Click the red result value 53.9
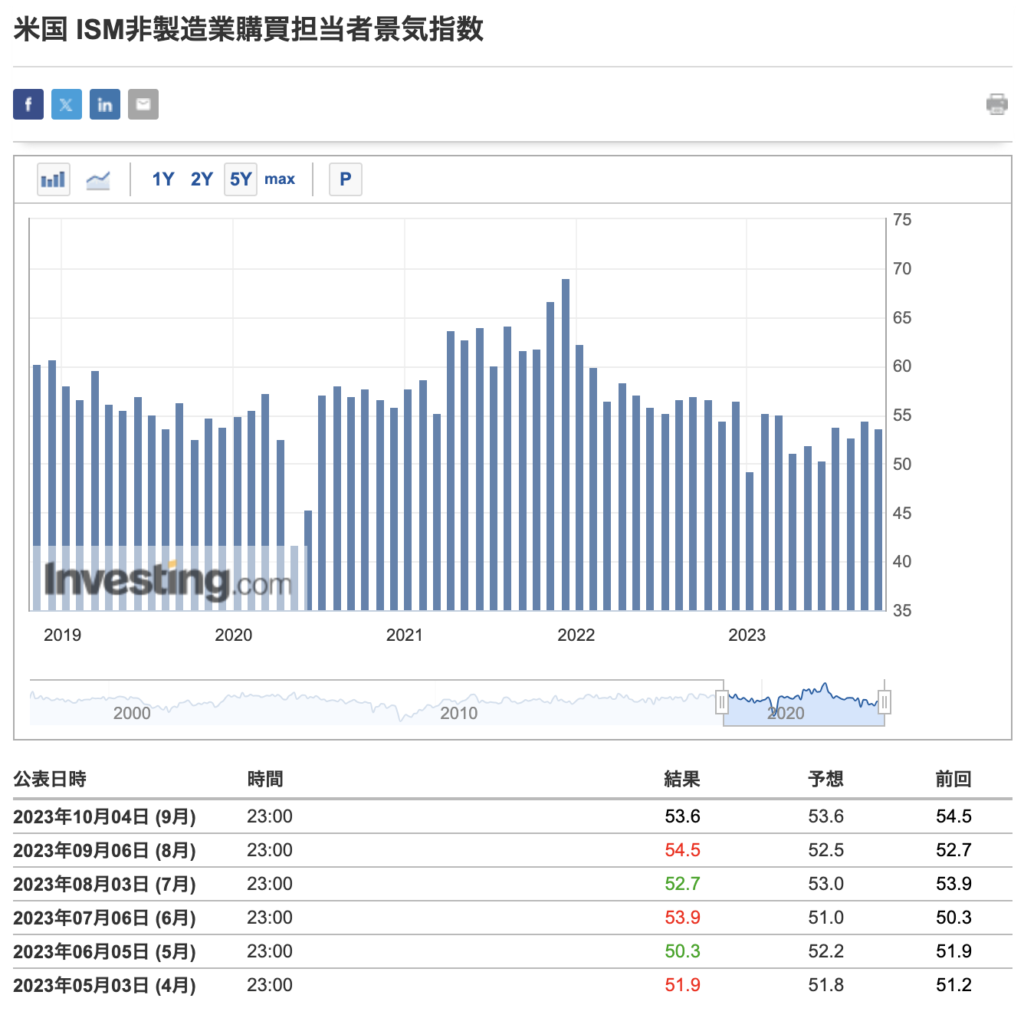The image size is (1024, 1018). [682, 918]
